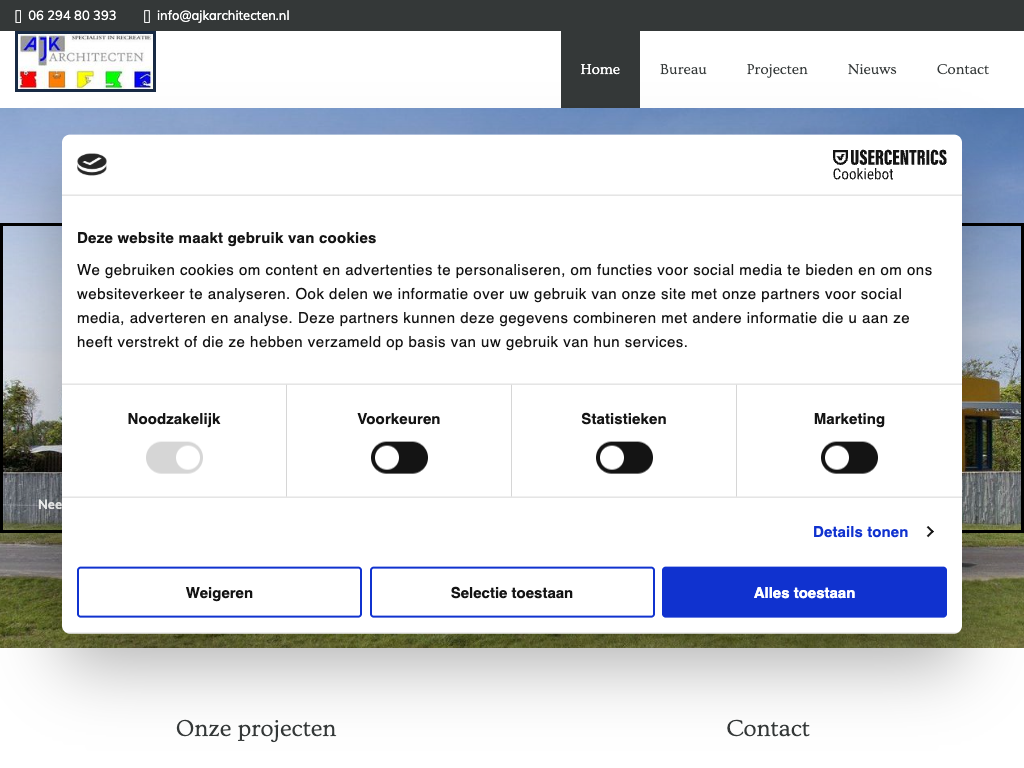The height and width of the screenshot is (768, 1024).
Task: Toggle the Noodzakelijk cookies switch
Action: click(x=174, y=459)
